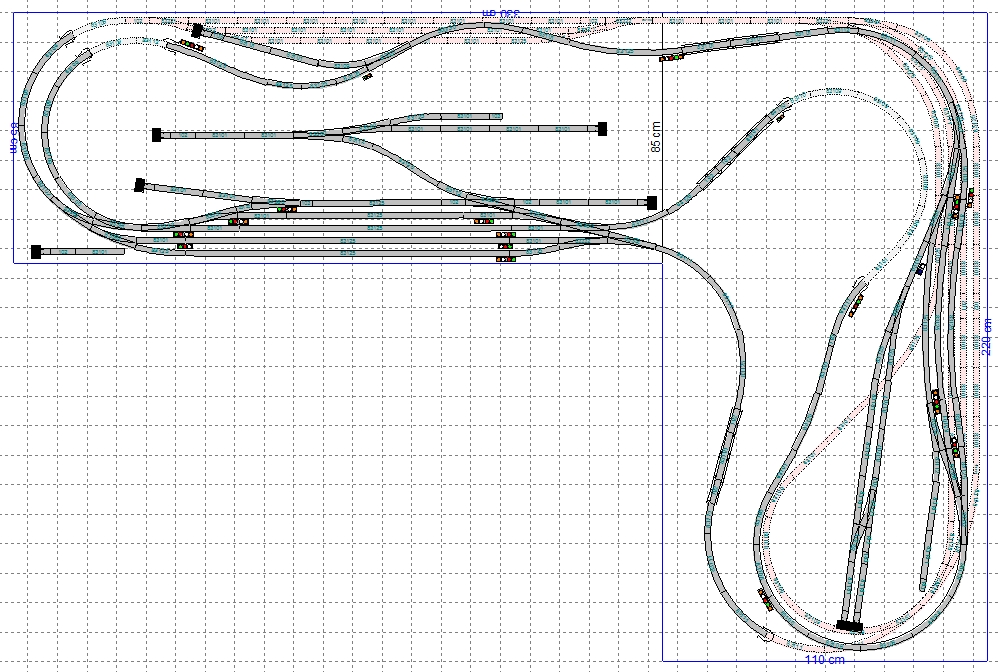
Task: Select the signal on the diagonal inner-loop track
Action: 855,304
